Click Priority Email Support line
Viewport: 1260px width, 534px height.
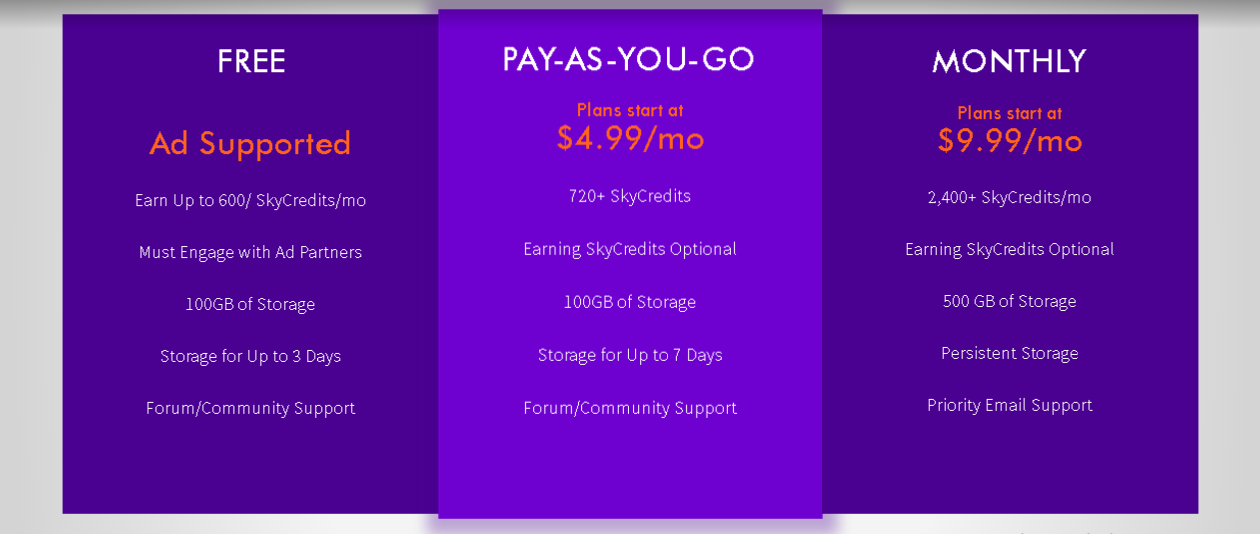coord(1010,405)
